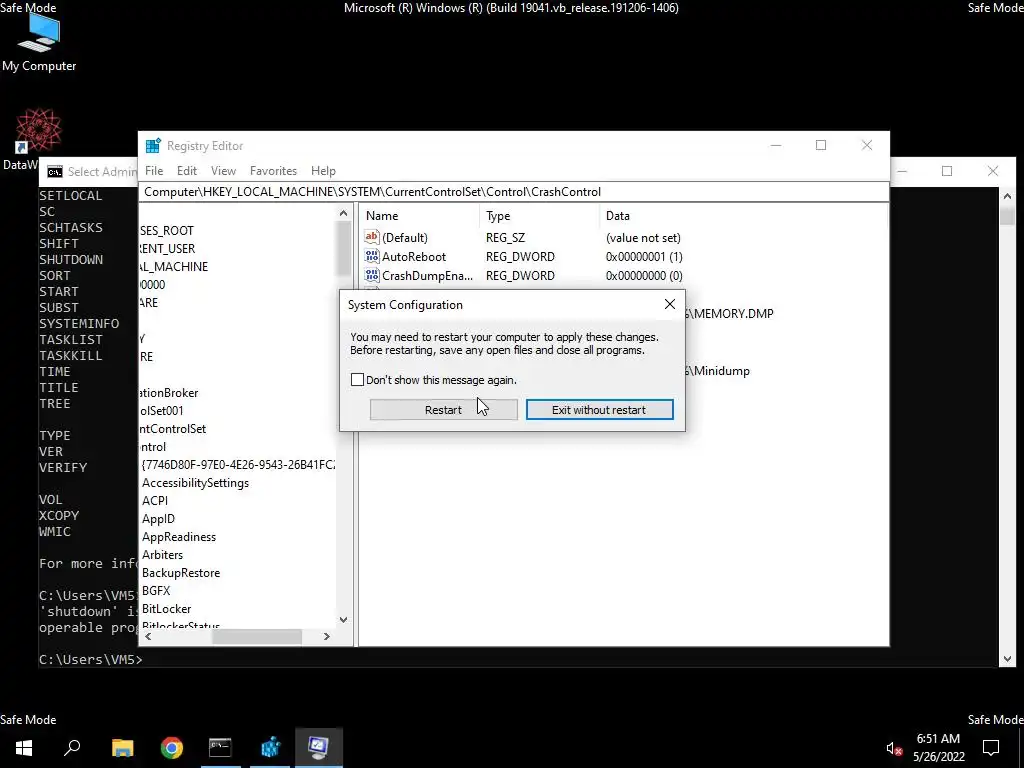Viewport: 1024px width, 768px height.
Task: Select the BackupRestore registry key
Action: [x=181, y=573]
